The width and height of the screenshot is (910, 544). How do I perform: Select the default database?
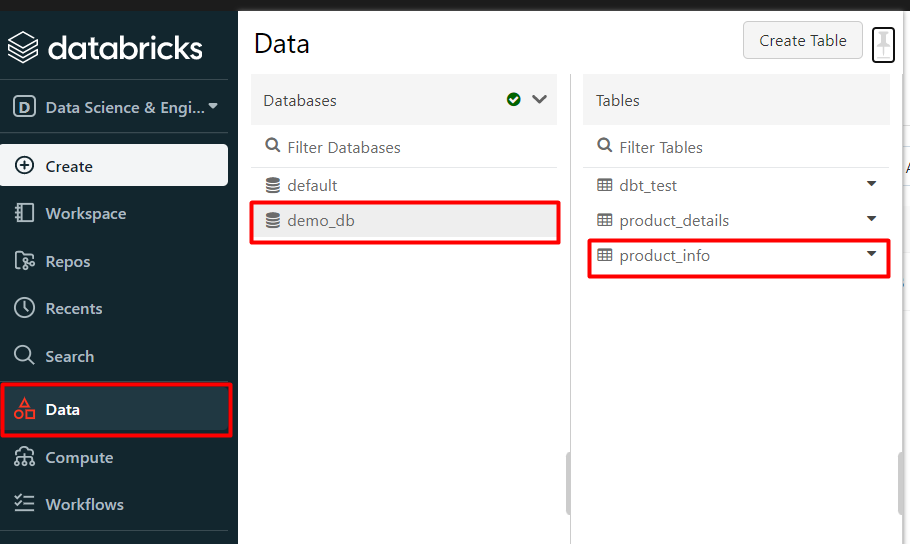[x=404, y=185]
